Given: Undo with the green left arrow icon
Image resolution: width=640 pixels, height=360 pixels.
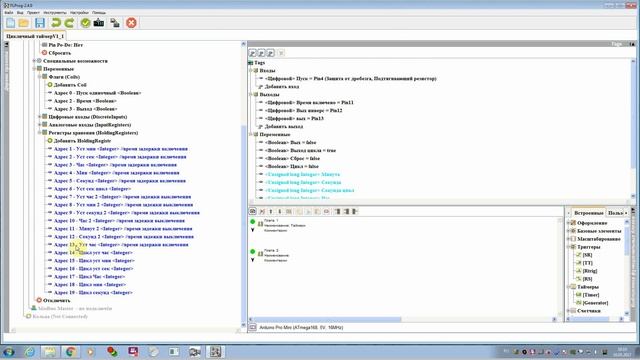Looking at the screenshot, I should pyautogui.click(x=56, y=23).
